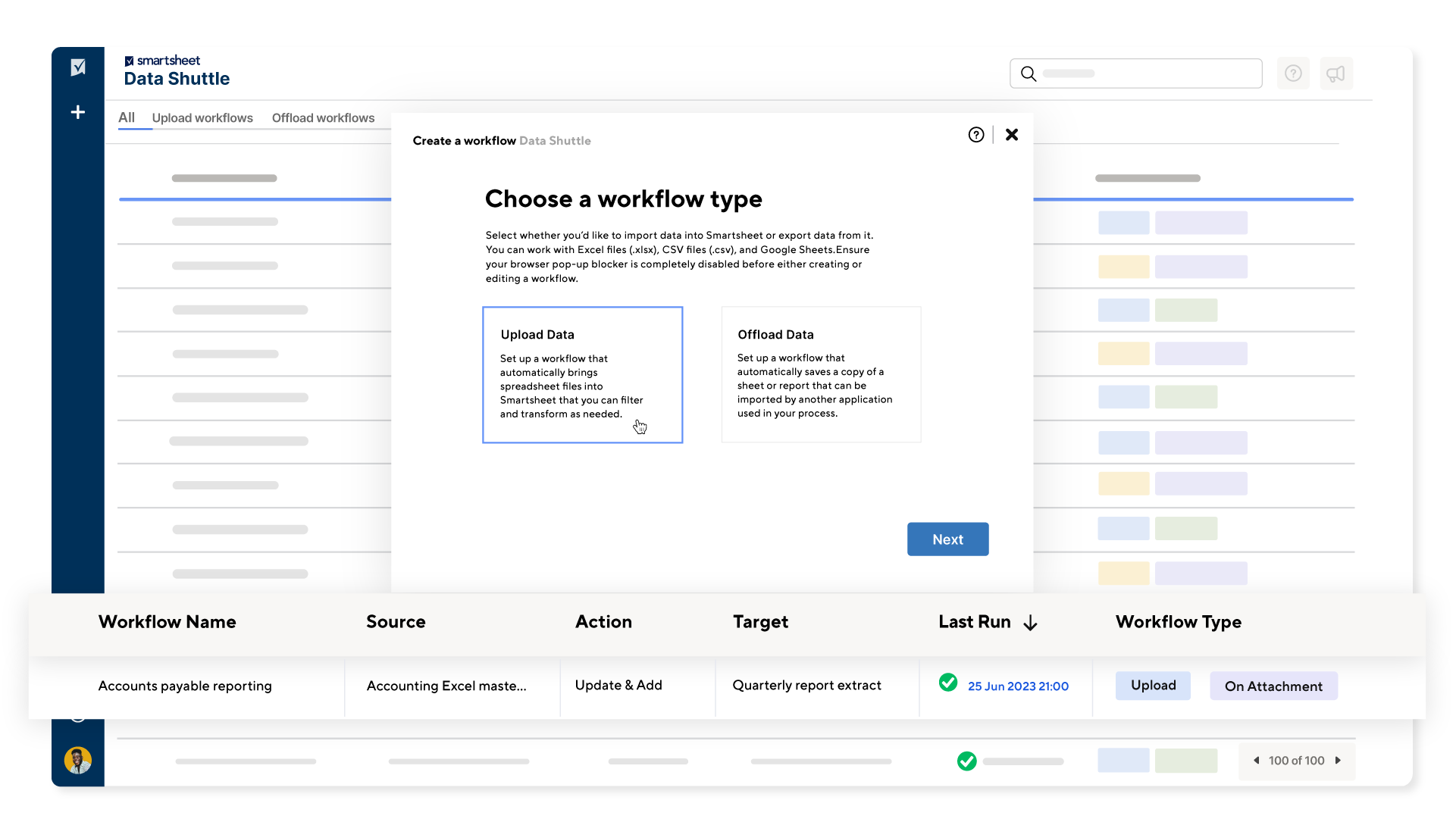Go to the previous page of workflows
The height and width of the screenshot is (819, 1456).
tap(1257, 761)
